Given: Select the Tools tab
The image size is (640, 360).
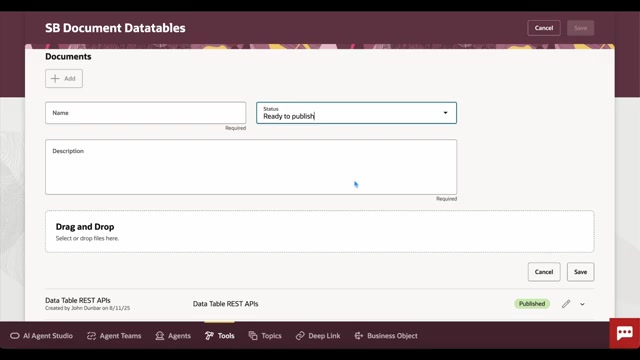Looking at the screenshot, I should coord(220,336).
